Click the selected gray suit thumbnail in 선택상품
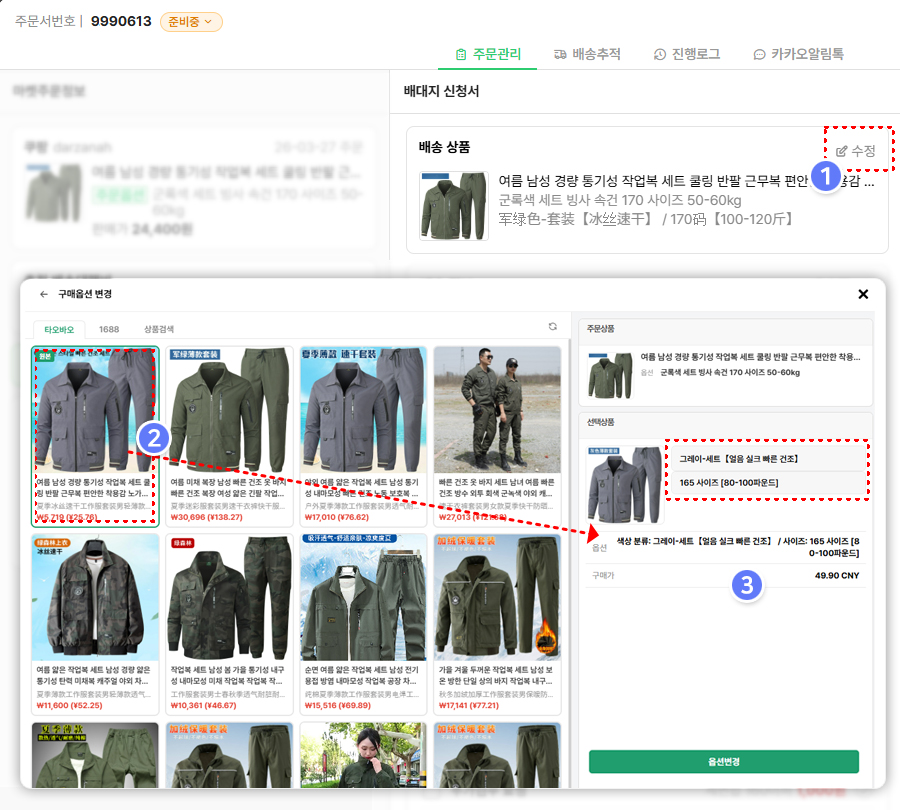Image resolution: width=900 pixels, height=810 pixels. 625,485
